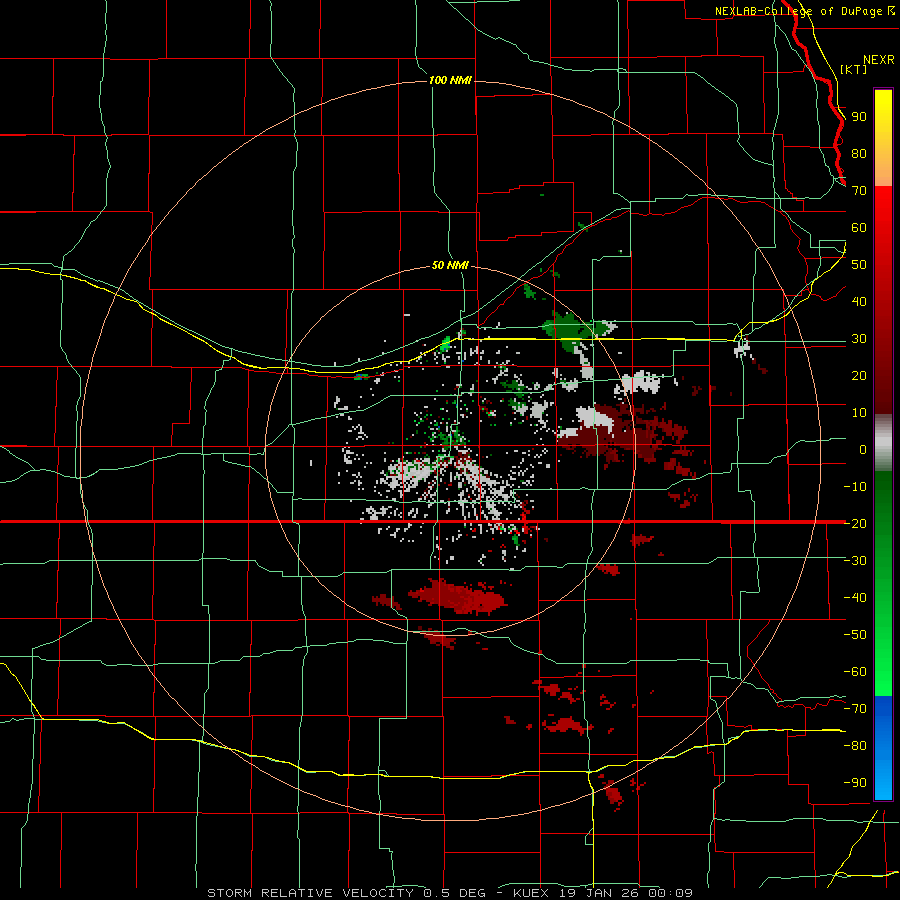Click the 0 value on velocity scale
Screen dimensions: 900x900
863,449
